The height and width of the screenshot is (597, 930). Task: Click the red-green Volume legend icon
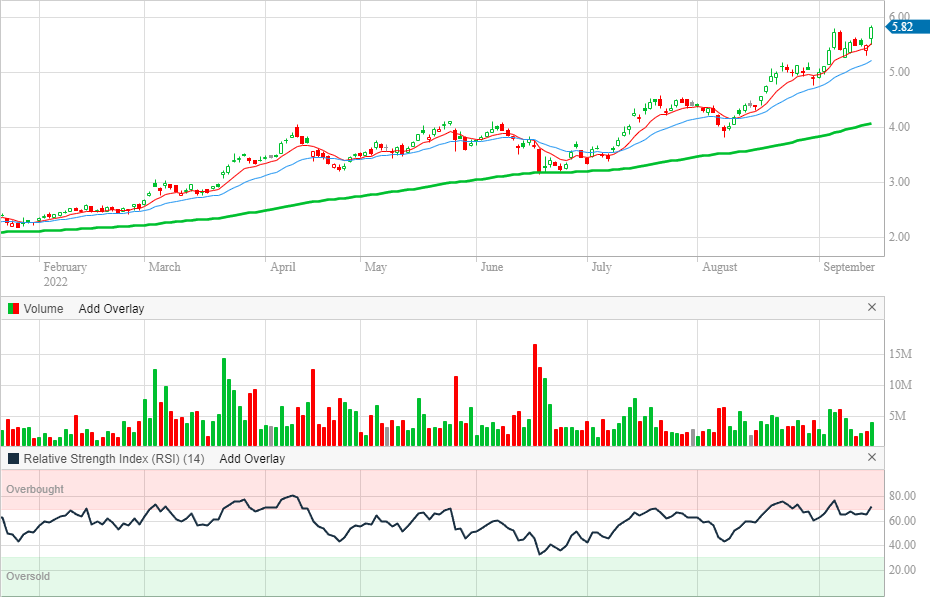[x=14, y=308]
